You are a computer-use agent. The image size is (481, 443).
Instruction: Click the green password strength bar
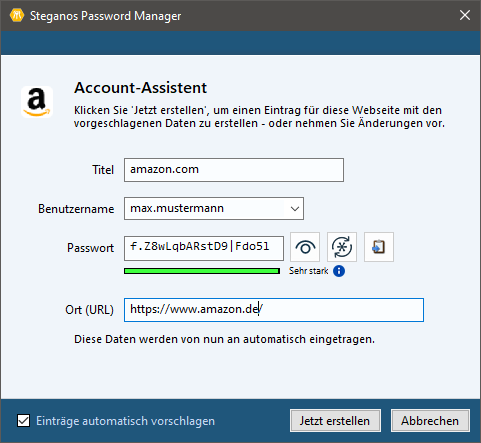click(202, 271)
